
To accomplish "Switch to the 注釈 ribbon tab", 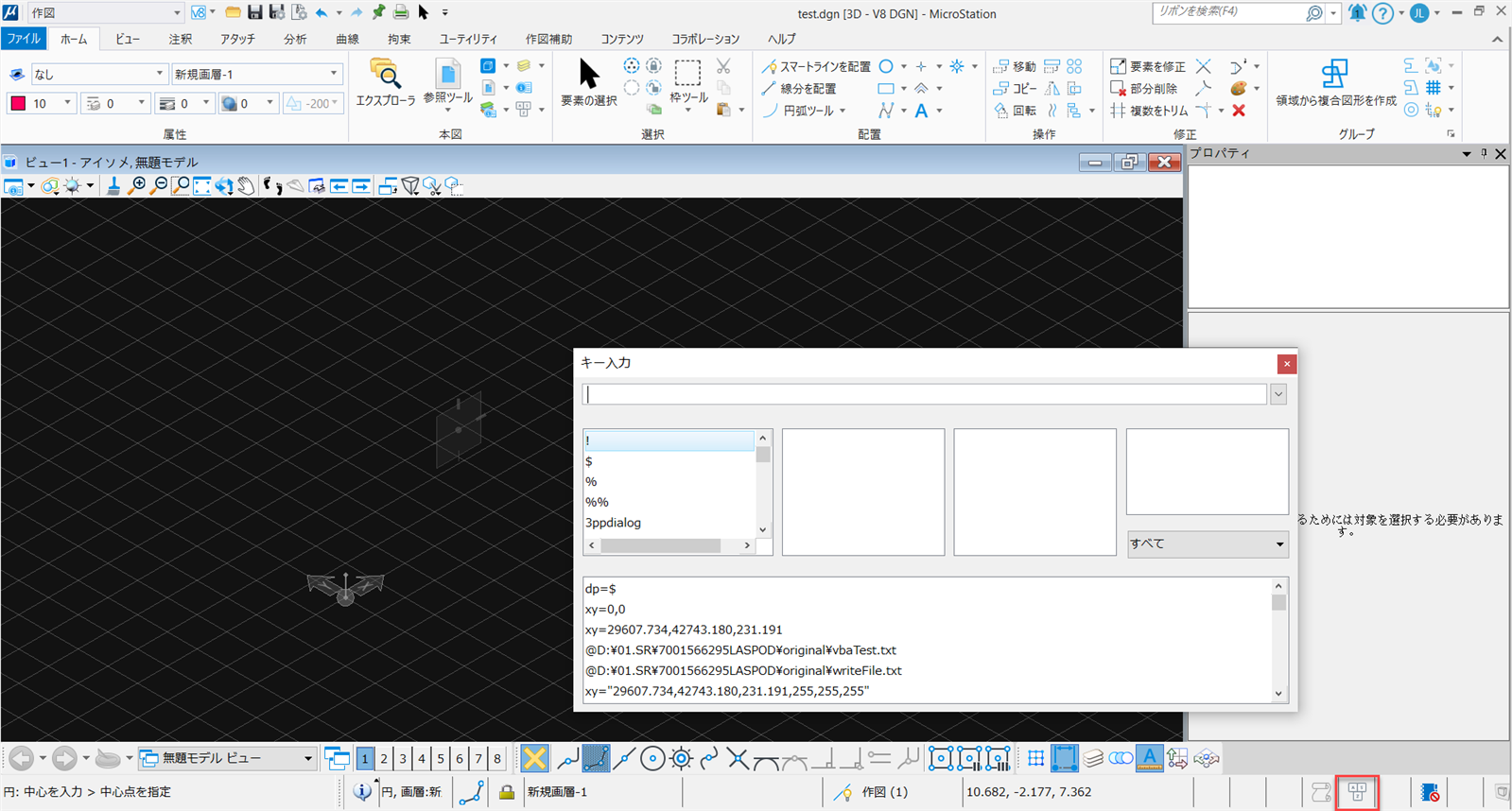I will [181, 39].
